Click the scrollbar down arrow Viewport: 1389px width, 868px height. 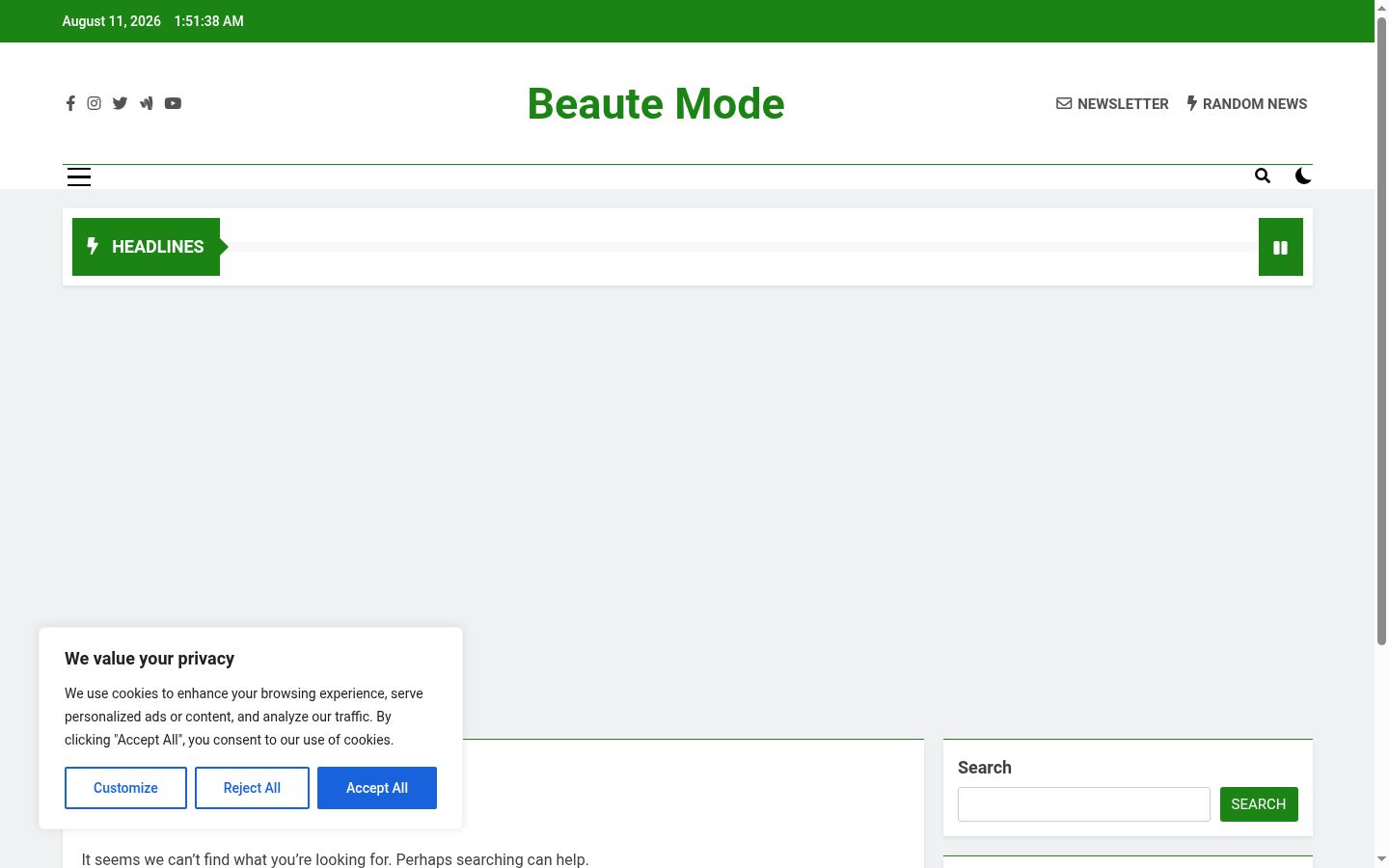pos(1381,858)
